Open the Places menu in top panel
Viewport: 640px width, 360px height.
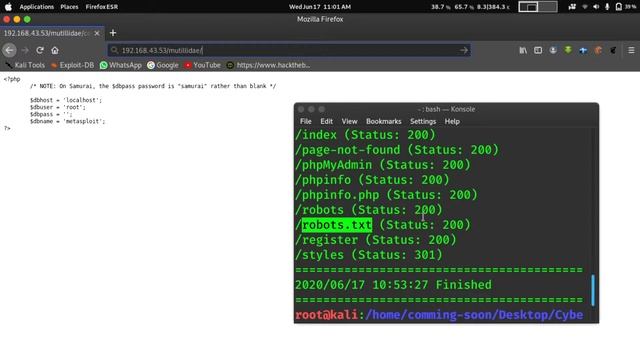tap(69, 7)
